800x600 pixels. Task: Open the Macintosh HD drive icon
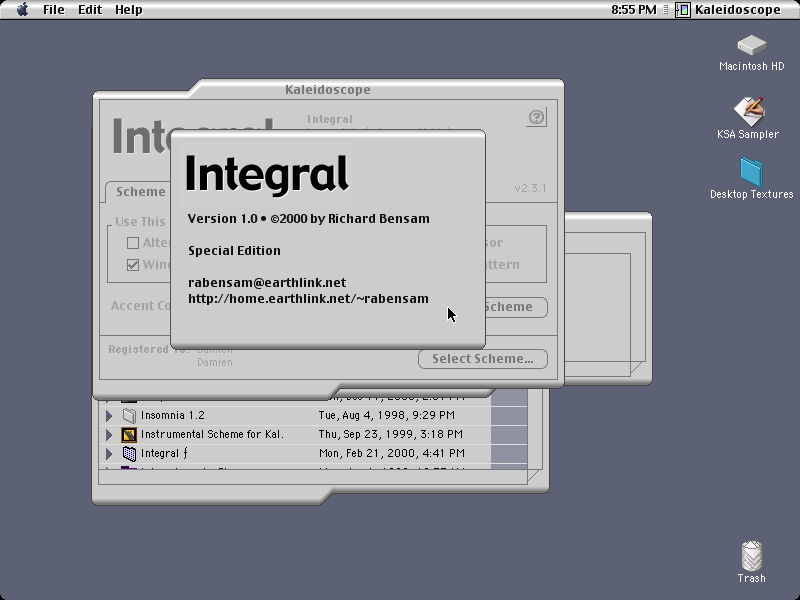[752, 45]
